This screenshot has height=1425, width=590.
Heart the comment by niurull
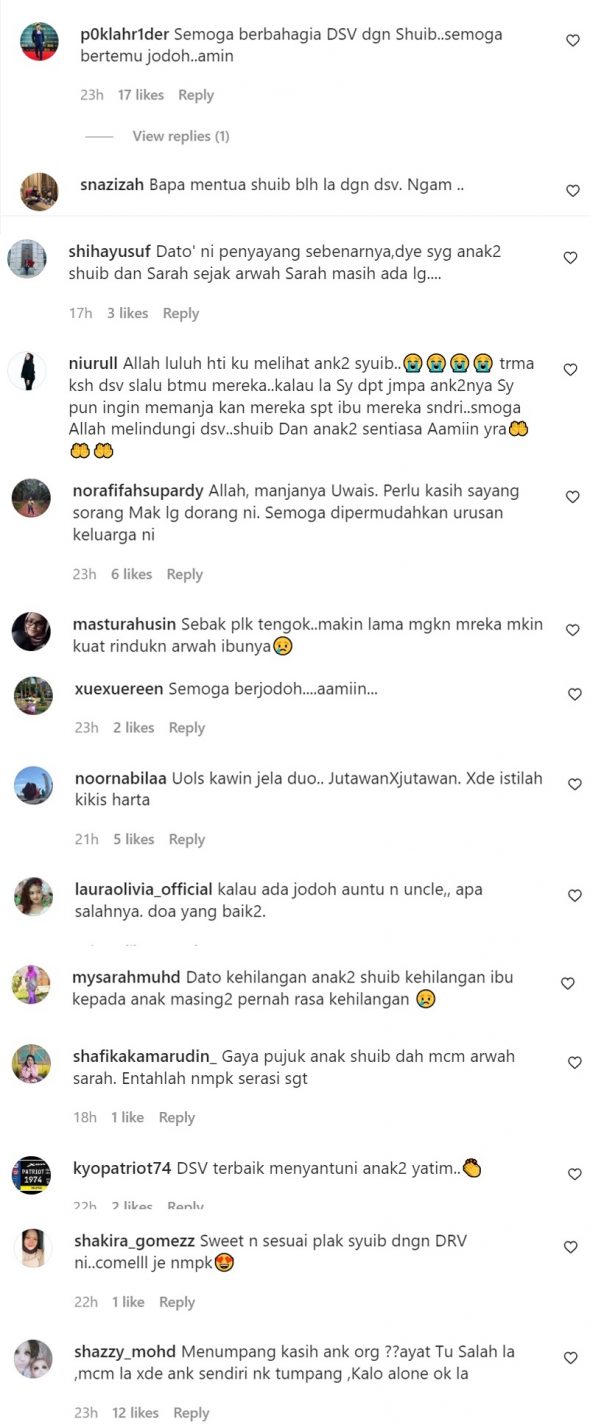[570, 370]
